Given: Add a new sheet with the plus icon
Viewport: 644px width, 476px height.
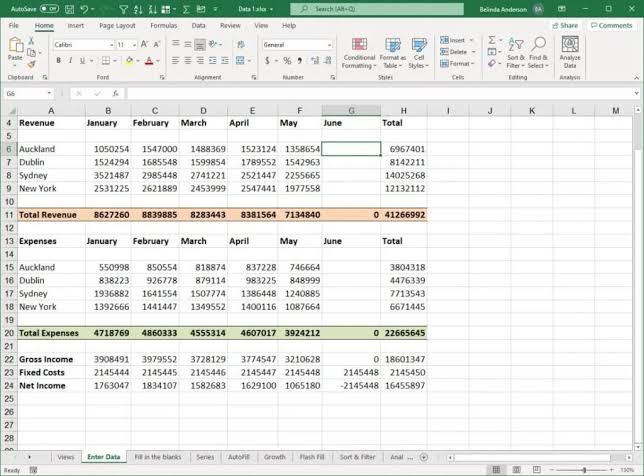Looking at the screenshot, I should [424, 457].
